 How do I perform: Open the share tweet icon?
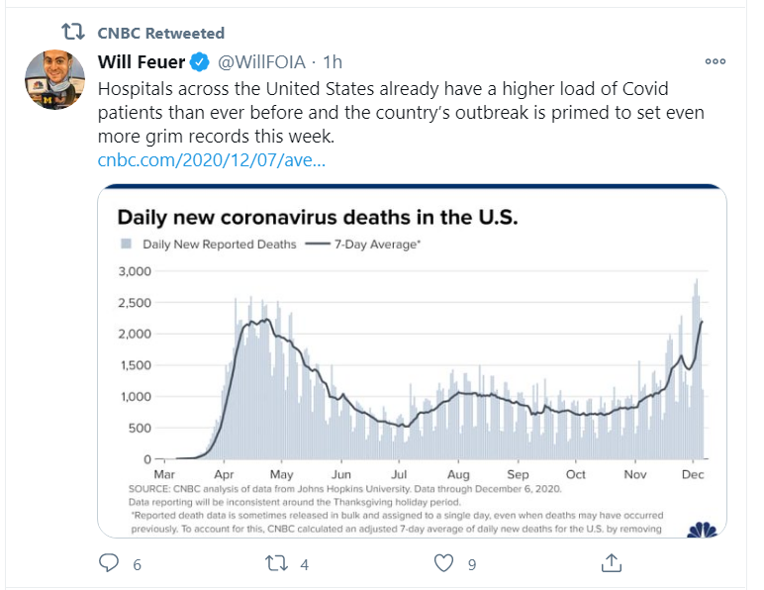(611, 564)
